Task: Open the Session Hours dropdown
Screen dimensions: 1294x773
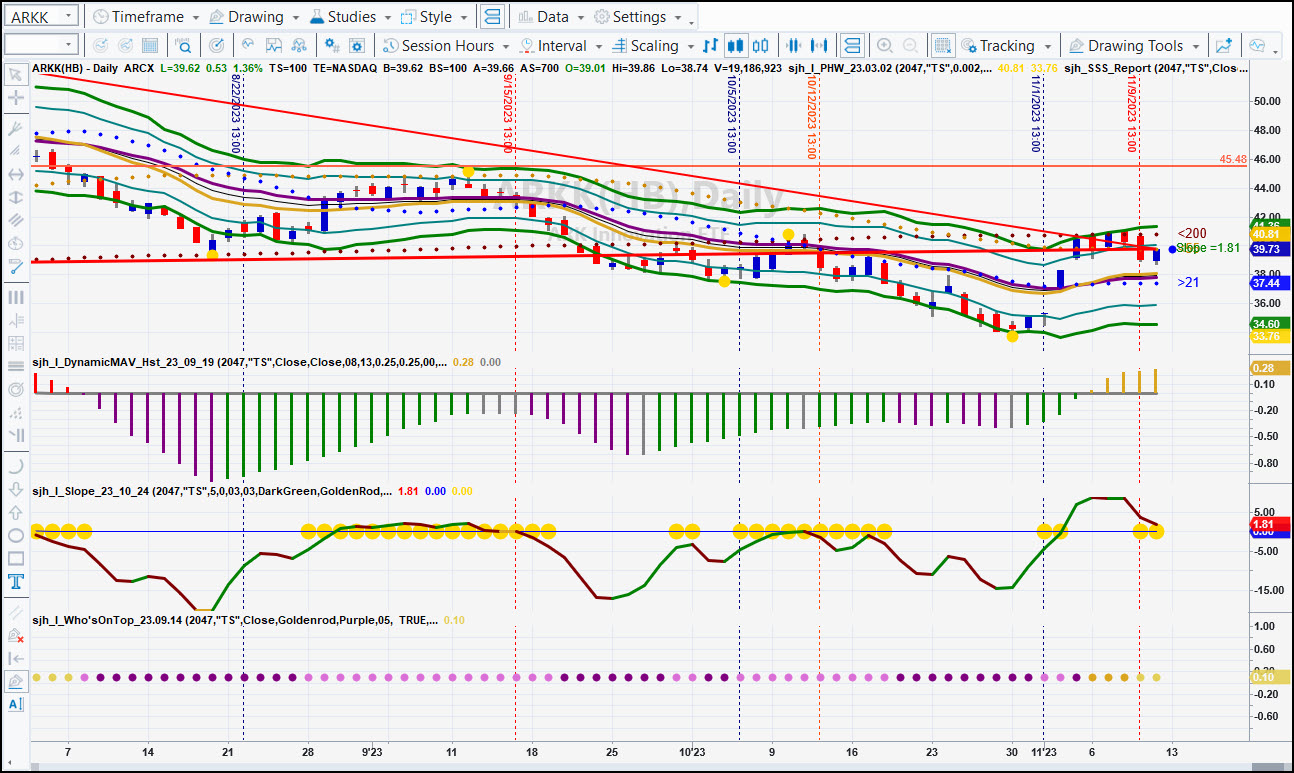Action: (x=446, y=46)
